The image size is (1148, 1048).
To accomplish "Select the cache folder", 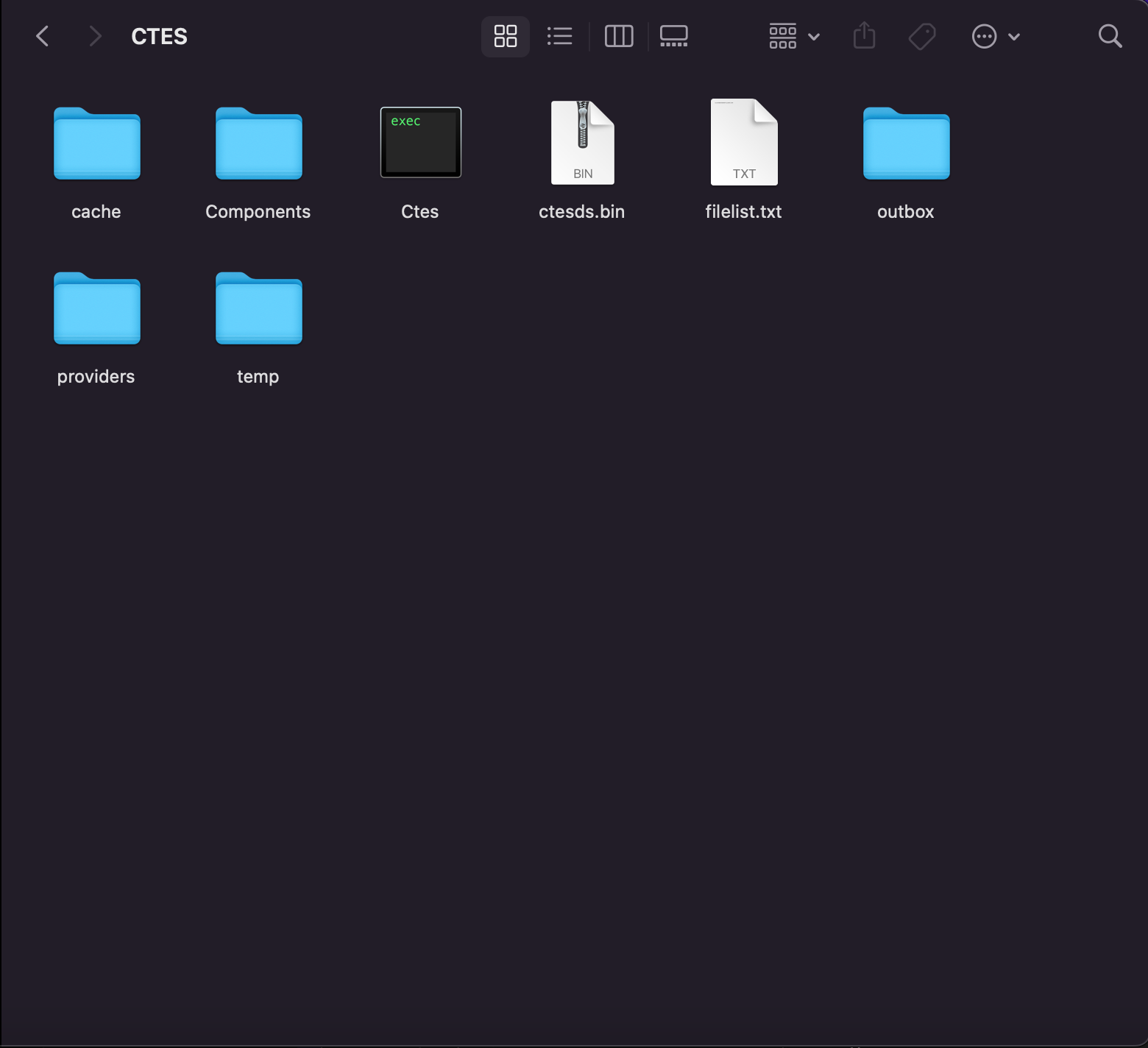I will tap(96, 144).
